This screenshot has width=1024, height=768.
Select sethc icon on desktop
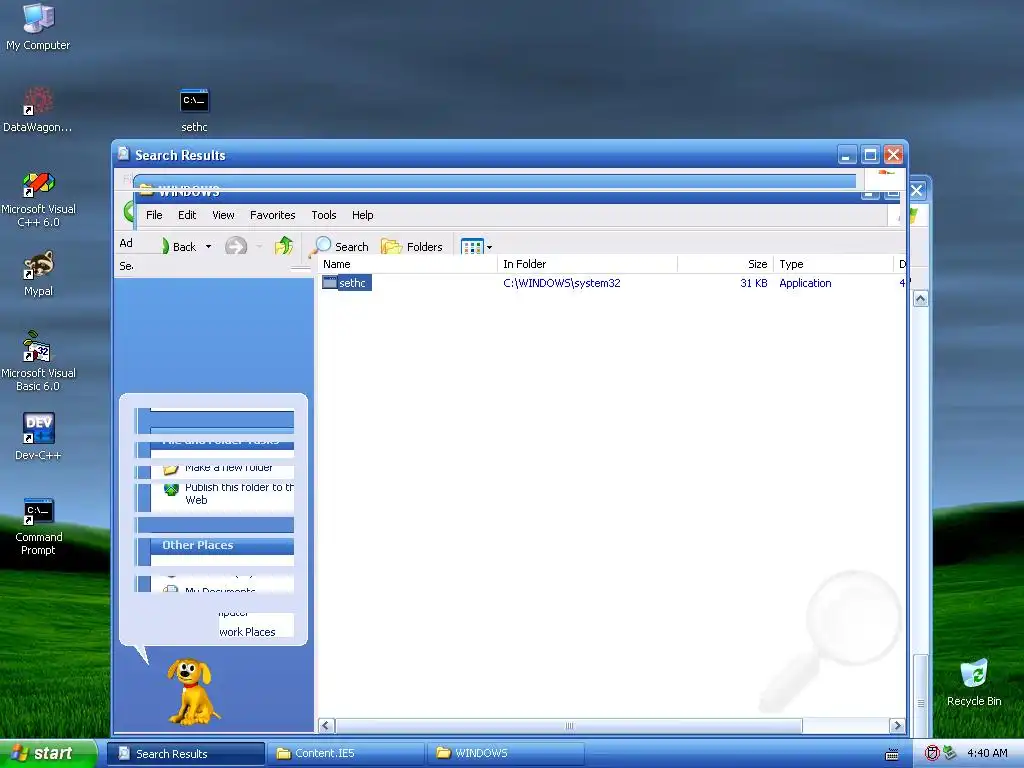coord(194,110)
